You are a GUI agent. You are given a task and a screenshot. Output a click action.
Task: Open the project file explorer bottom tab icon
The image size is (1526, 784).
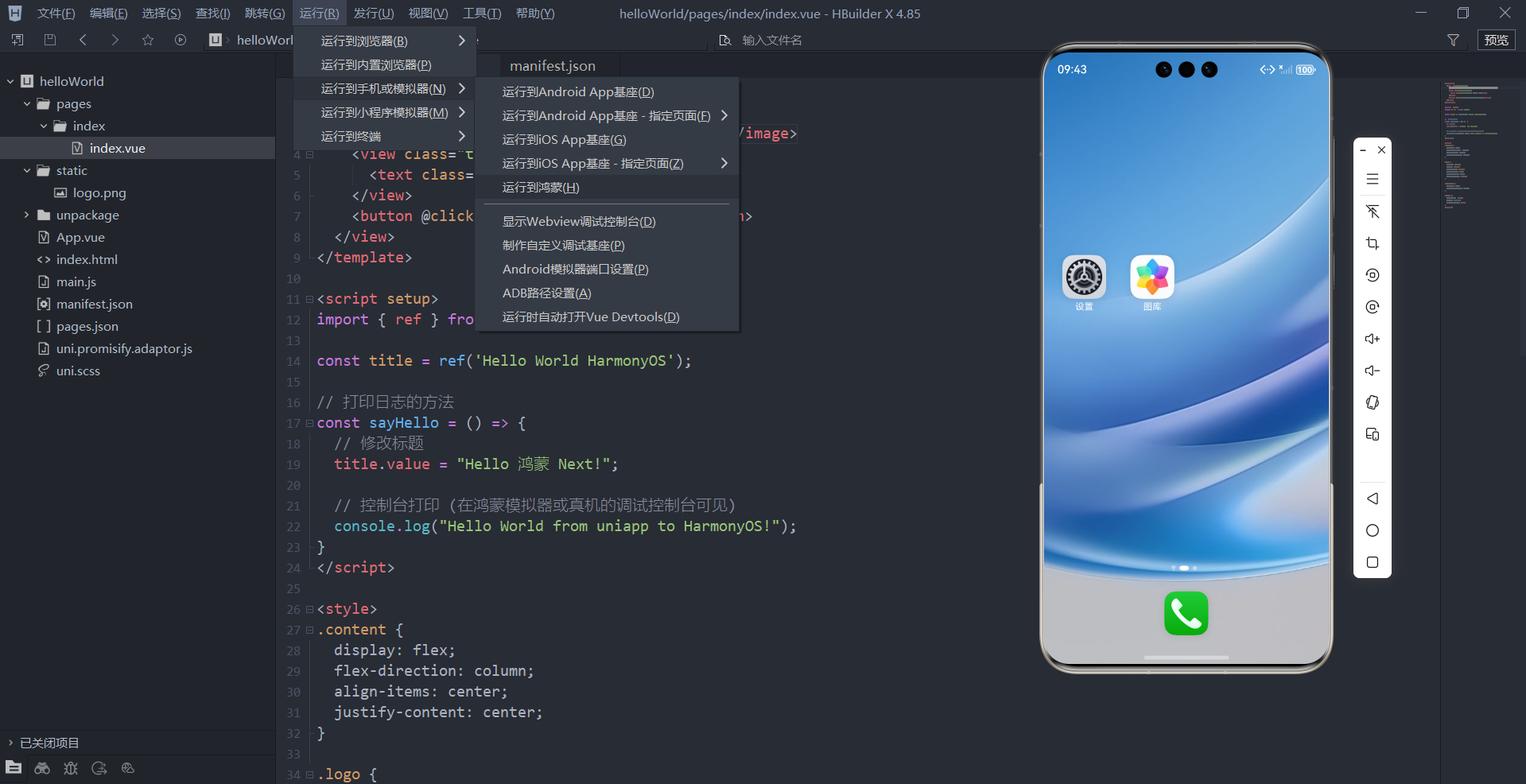coord(14,767)
